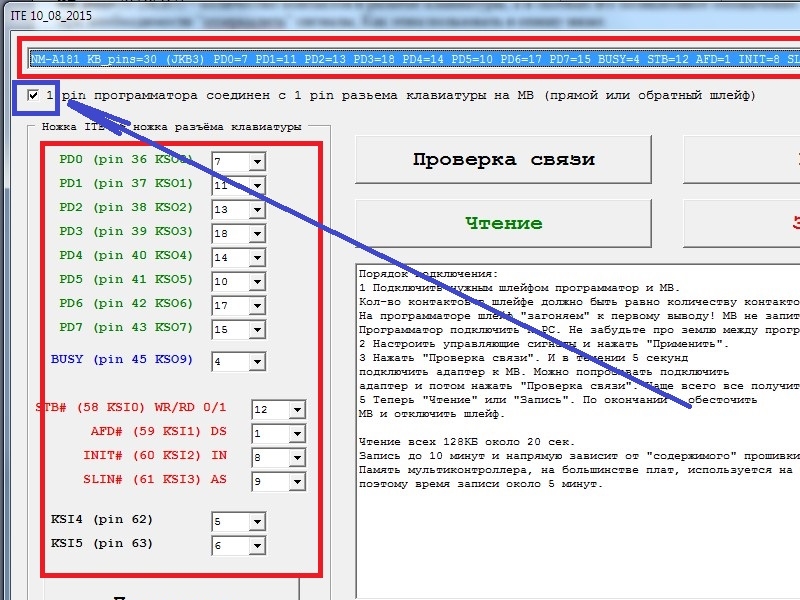
Task: Click the ITE 10_08_2015 window title
Action: (51, 15)
